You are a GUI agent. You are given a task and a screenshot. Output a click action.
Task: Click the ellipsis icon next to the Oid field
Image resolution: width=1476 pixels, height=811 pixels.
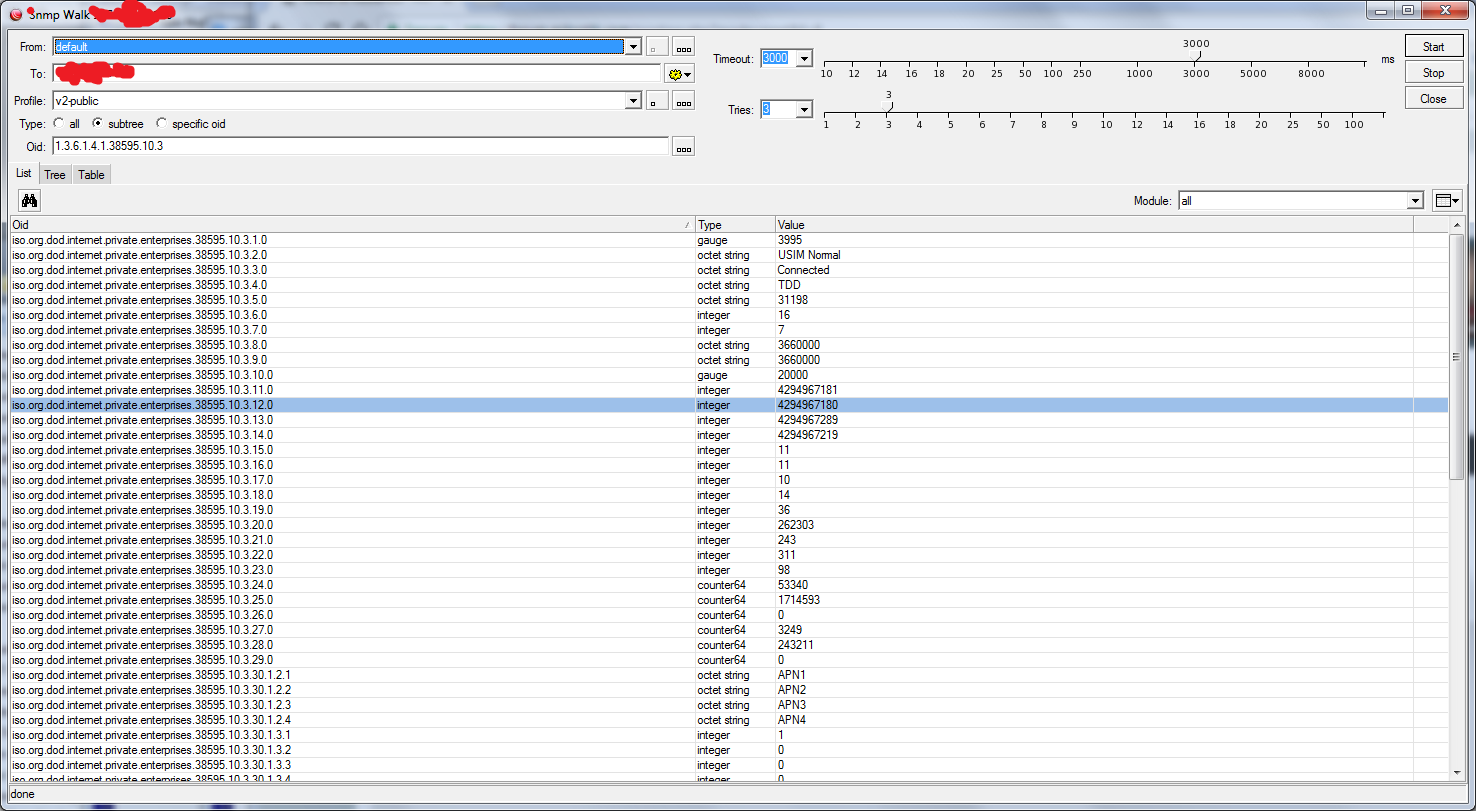(x=685, y=146)
